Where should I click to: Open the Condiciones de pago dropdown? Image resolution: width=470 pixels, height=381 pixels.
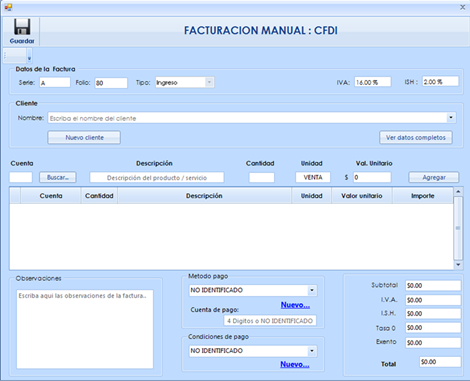312,351
